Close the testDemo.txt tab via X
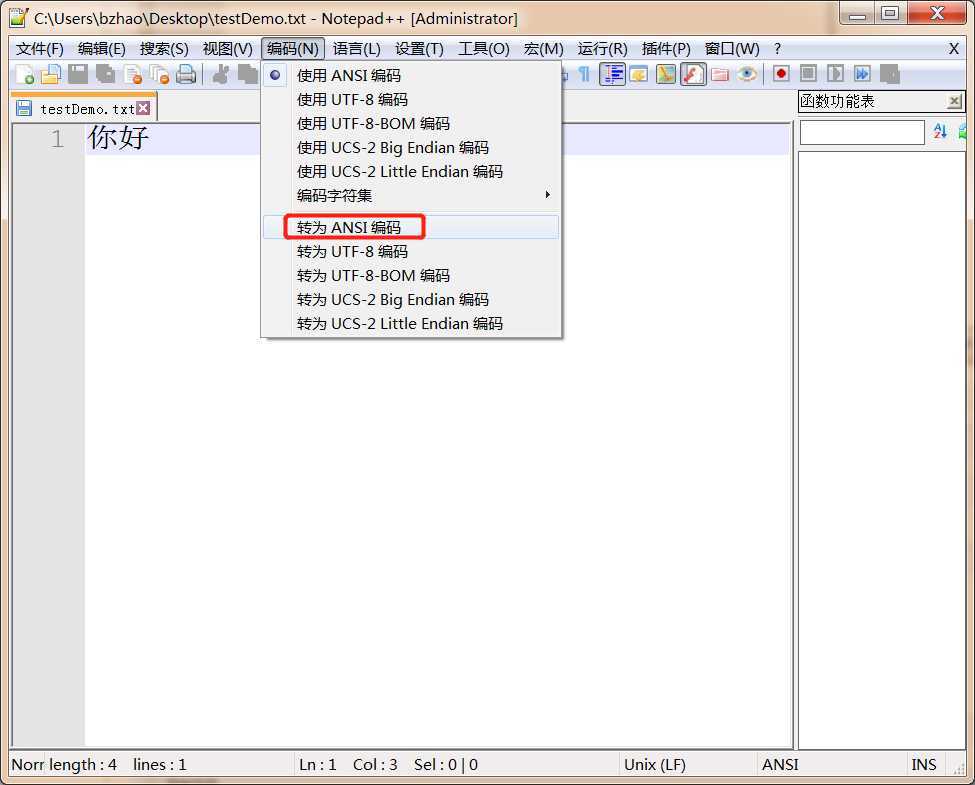Image resolution: width=975 pixels, height=785 pixels. [144, 108]
